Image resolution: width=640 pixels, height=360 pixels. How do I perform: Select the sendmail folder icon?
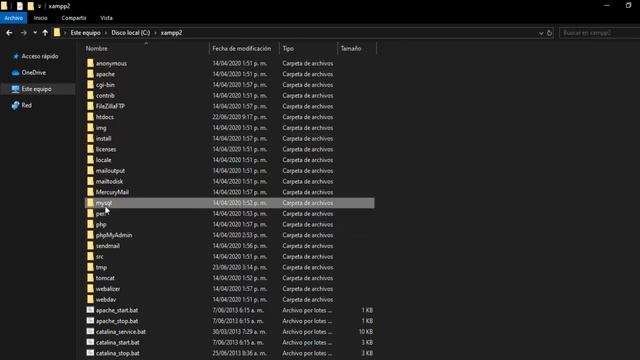pos(90,246)
